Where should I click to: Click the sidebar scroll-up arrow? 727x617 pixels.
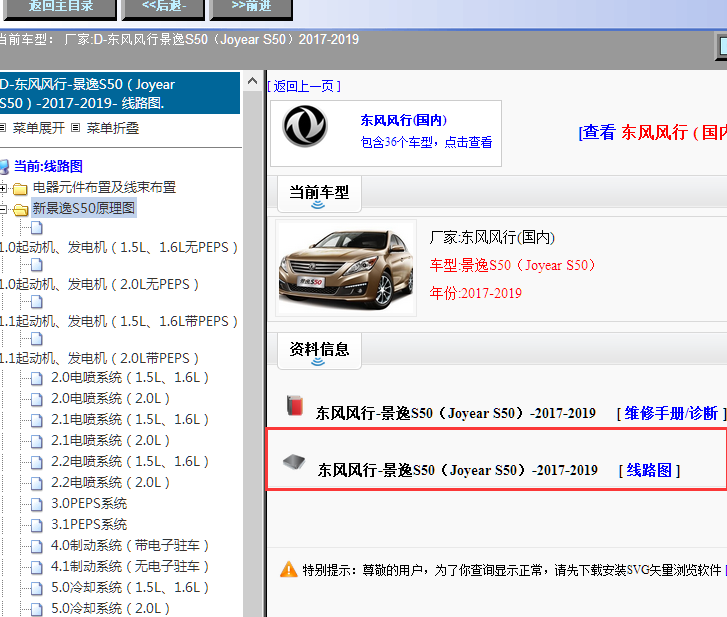click(x=252, y=81)
